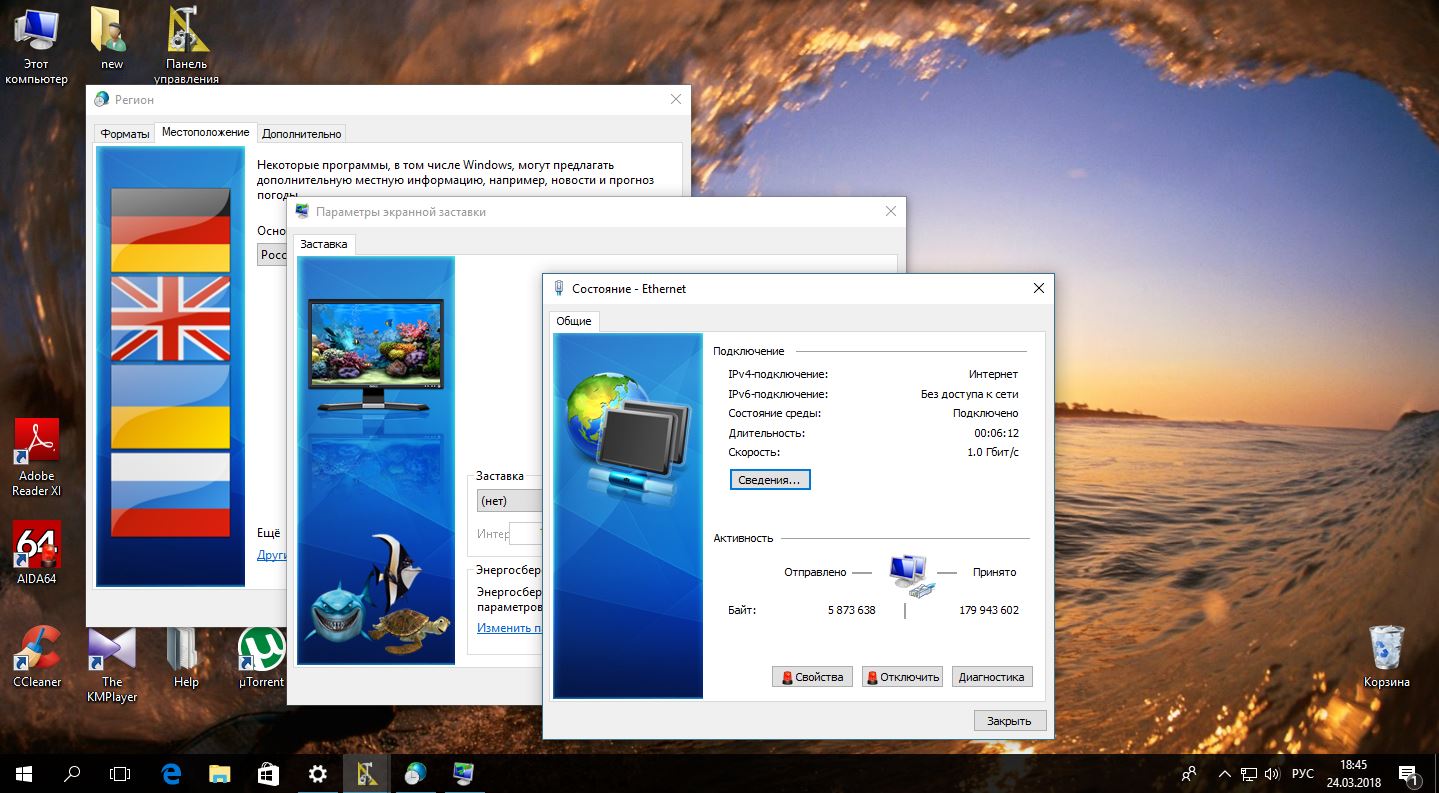Open the Дополнительно tab in Регион
Image resolution: width=1439 pixels, height=793 pixels.
(302, 134)
